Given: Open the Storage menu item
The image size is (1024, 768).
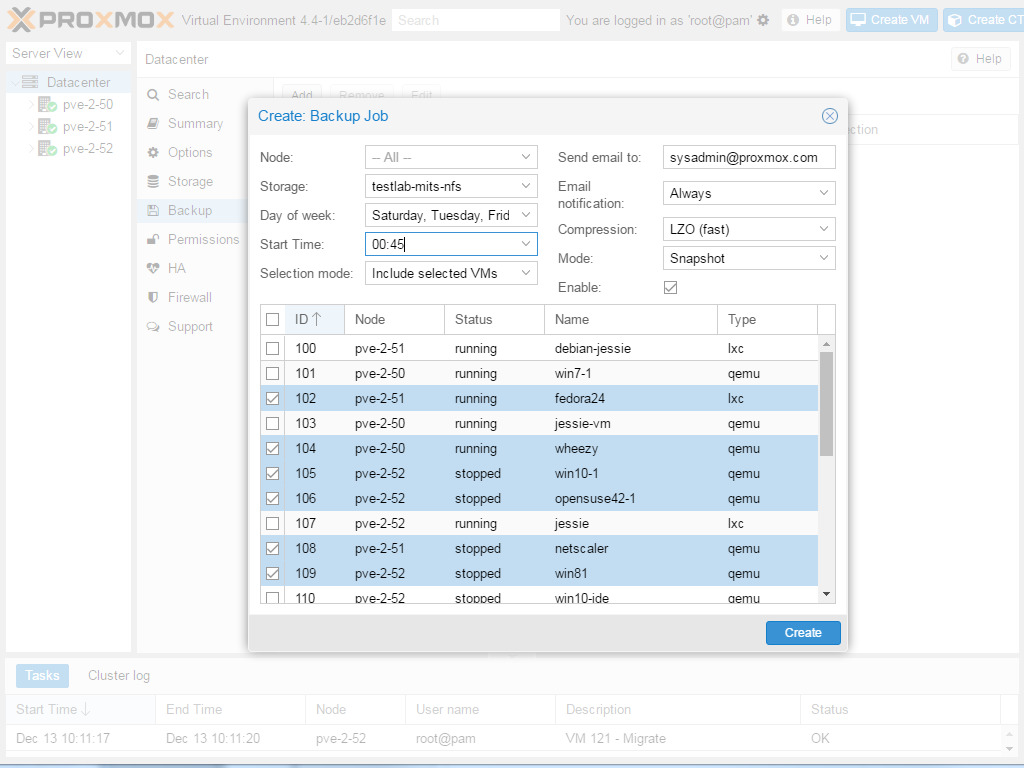Looking at the screenshot, I should [x=189, y=182].
